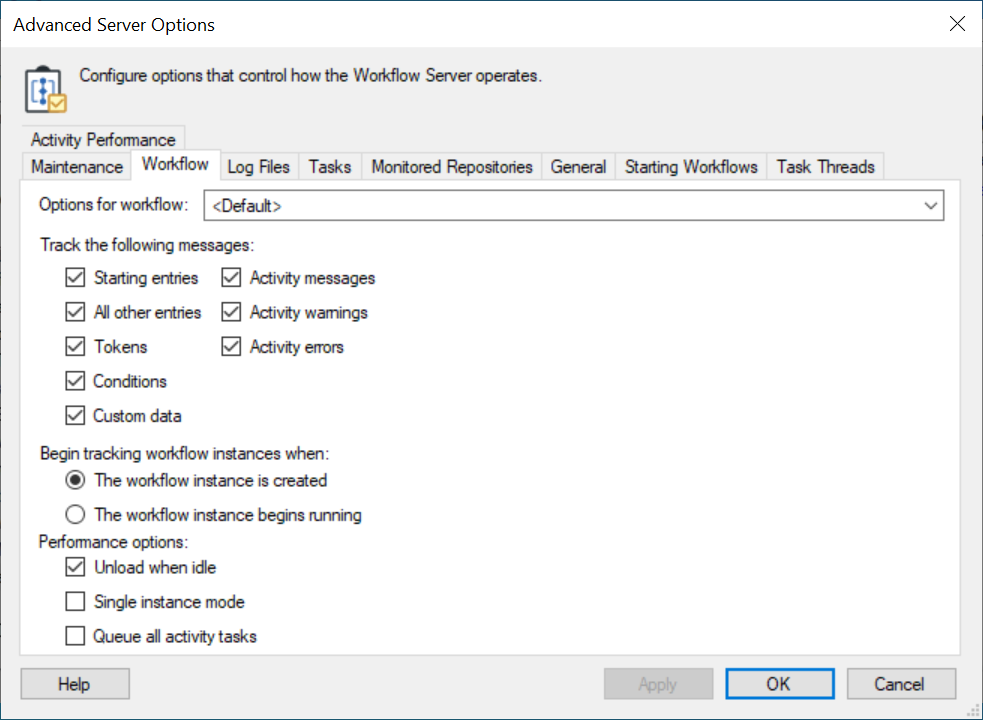Screen dimensions: 983x720
Task: Enable Single instance mode
Action: pos(76,602)
